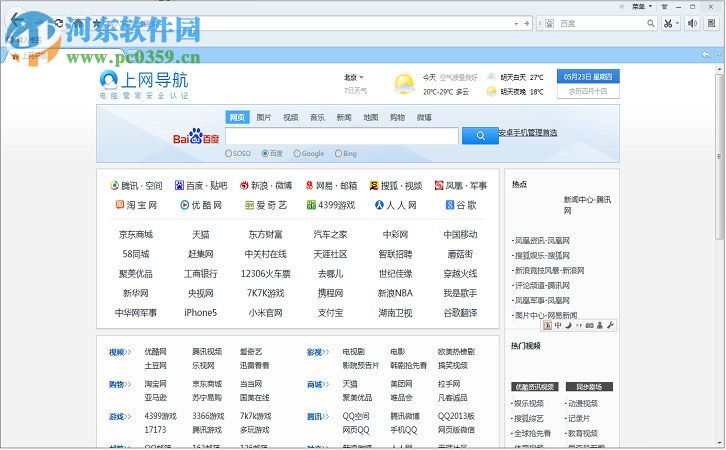726x450 pixels.
Task: Click the rightmost toolbar icon after the speaker
Action: [x=712, y=23]
